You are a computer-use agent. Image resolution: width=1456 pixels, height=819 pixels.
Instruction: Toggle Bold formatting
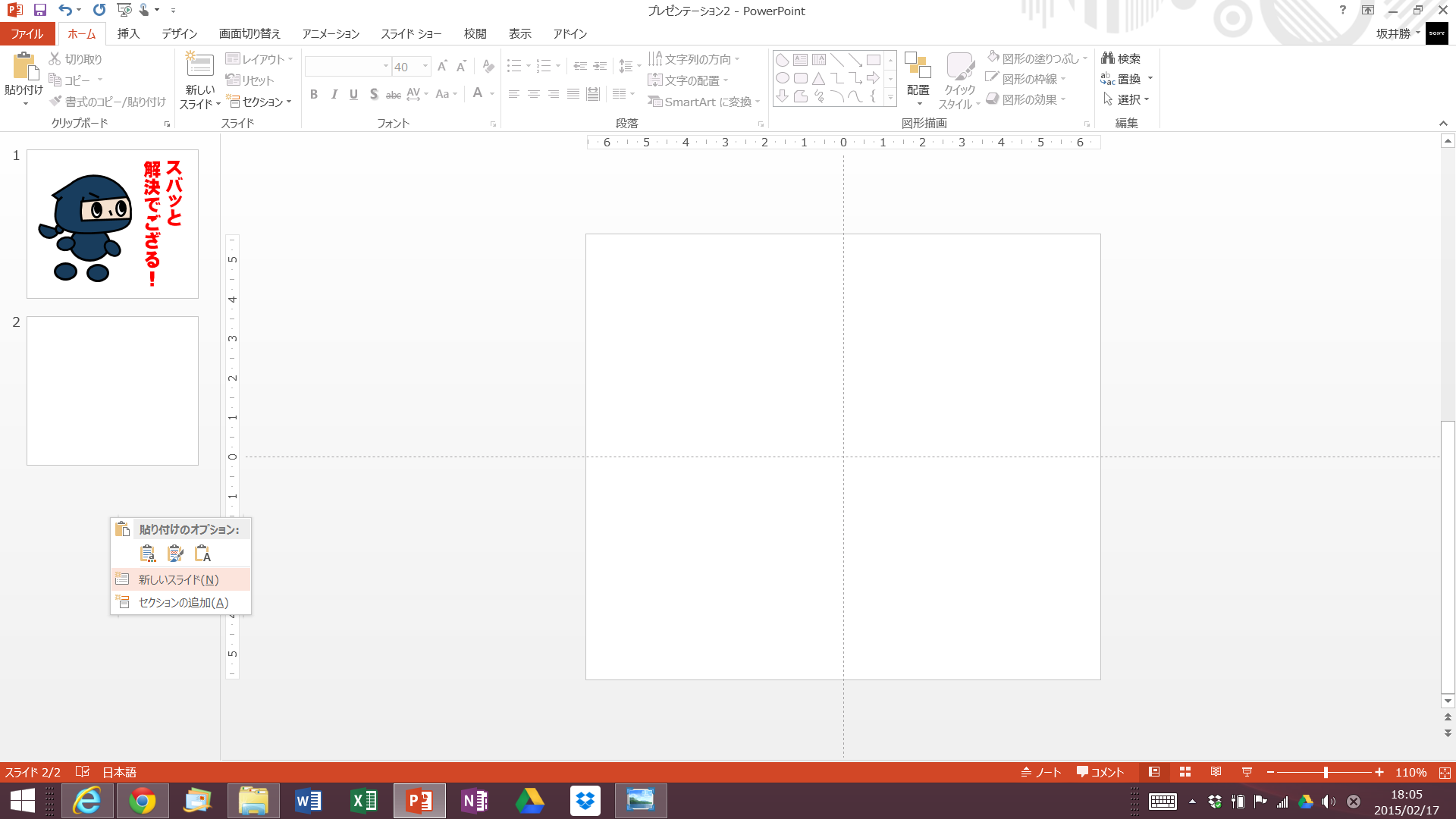point(314,94)
